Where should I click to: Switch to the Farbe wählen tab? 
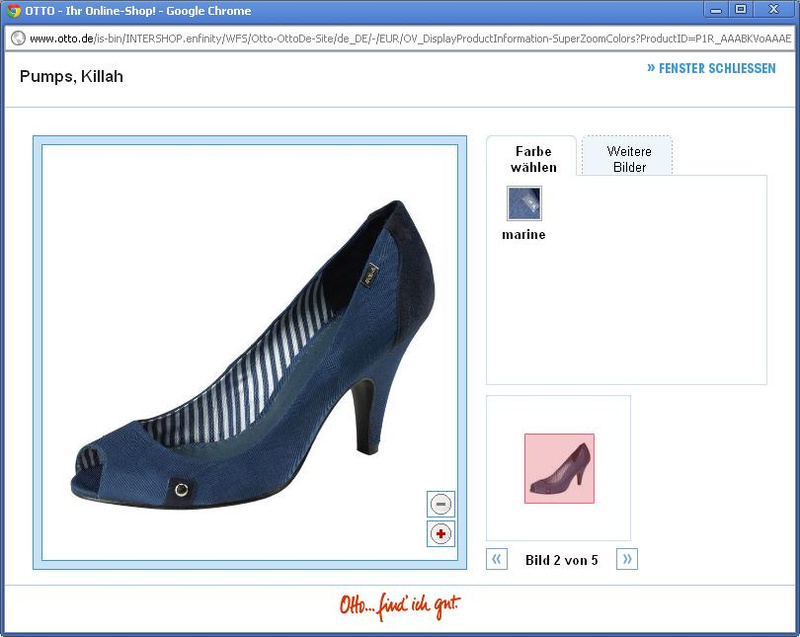[533, 159]
